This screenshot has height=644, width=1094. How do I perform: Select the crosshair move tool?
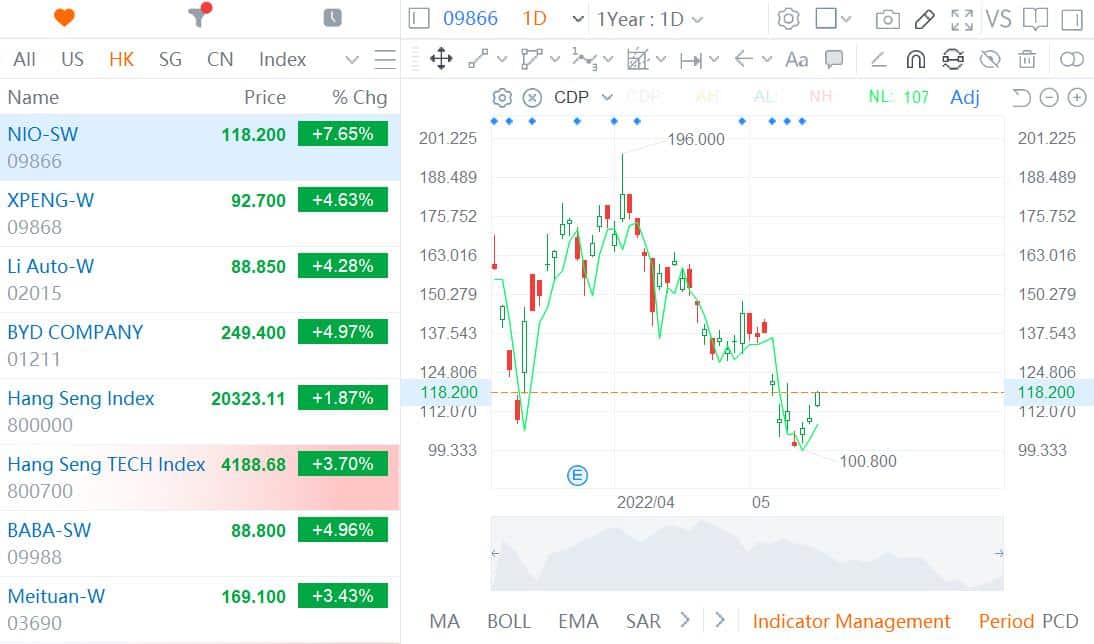pyautogui.click(x=440, y=60)
